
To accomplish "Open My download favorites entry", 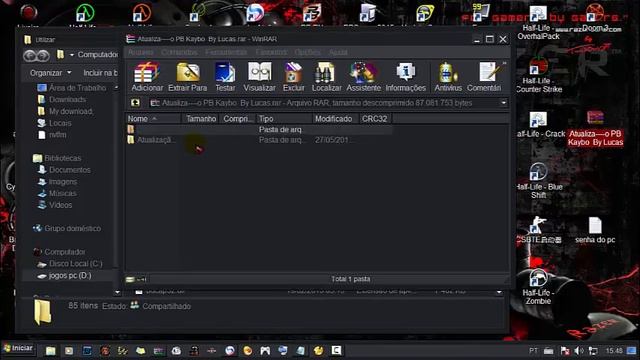I will click(66, 111).
